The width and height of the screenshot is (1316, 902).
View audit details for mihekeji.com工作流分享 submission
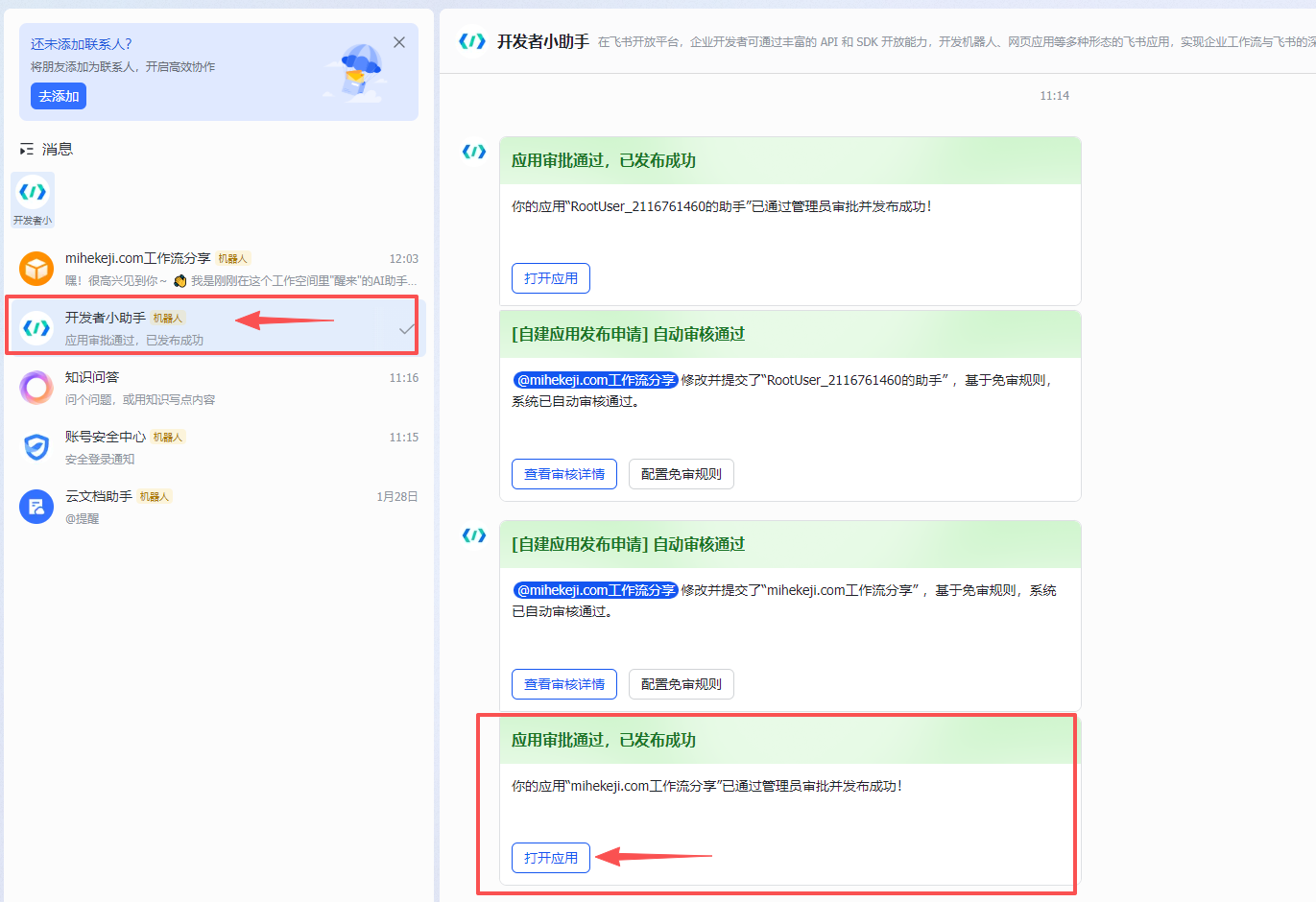click(564, 684)
